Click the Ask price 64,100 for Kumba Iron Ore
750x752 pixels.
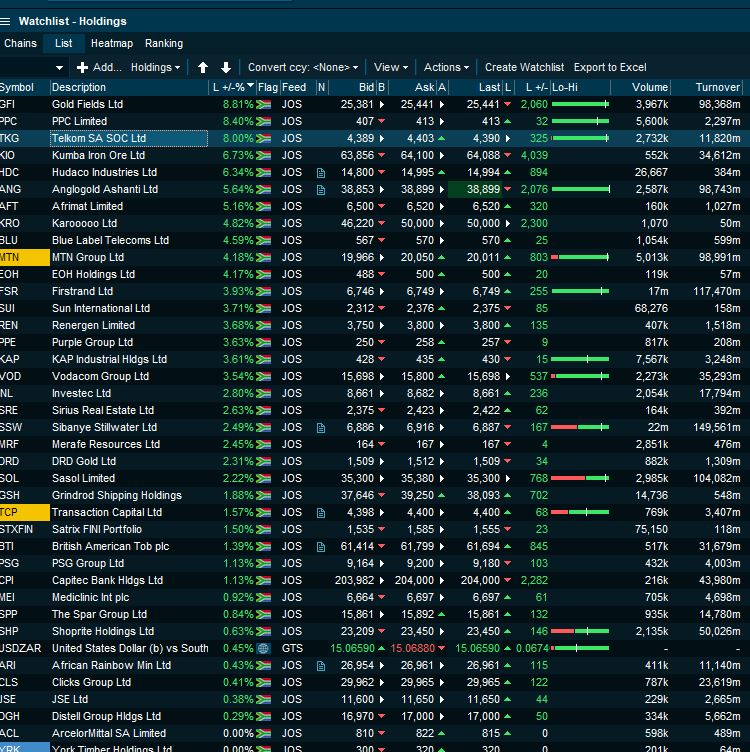pos(417,155)
